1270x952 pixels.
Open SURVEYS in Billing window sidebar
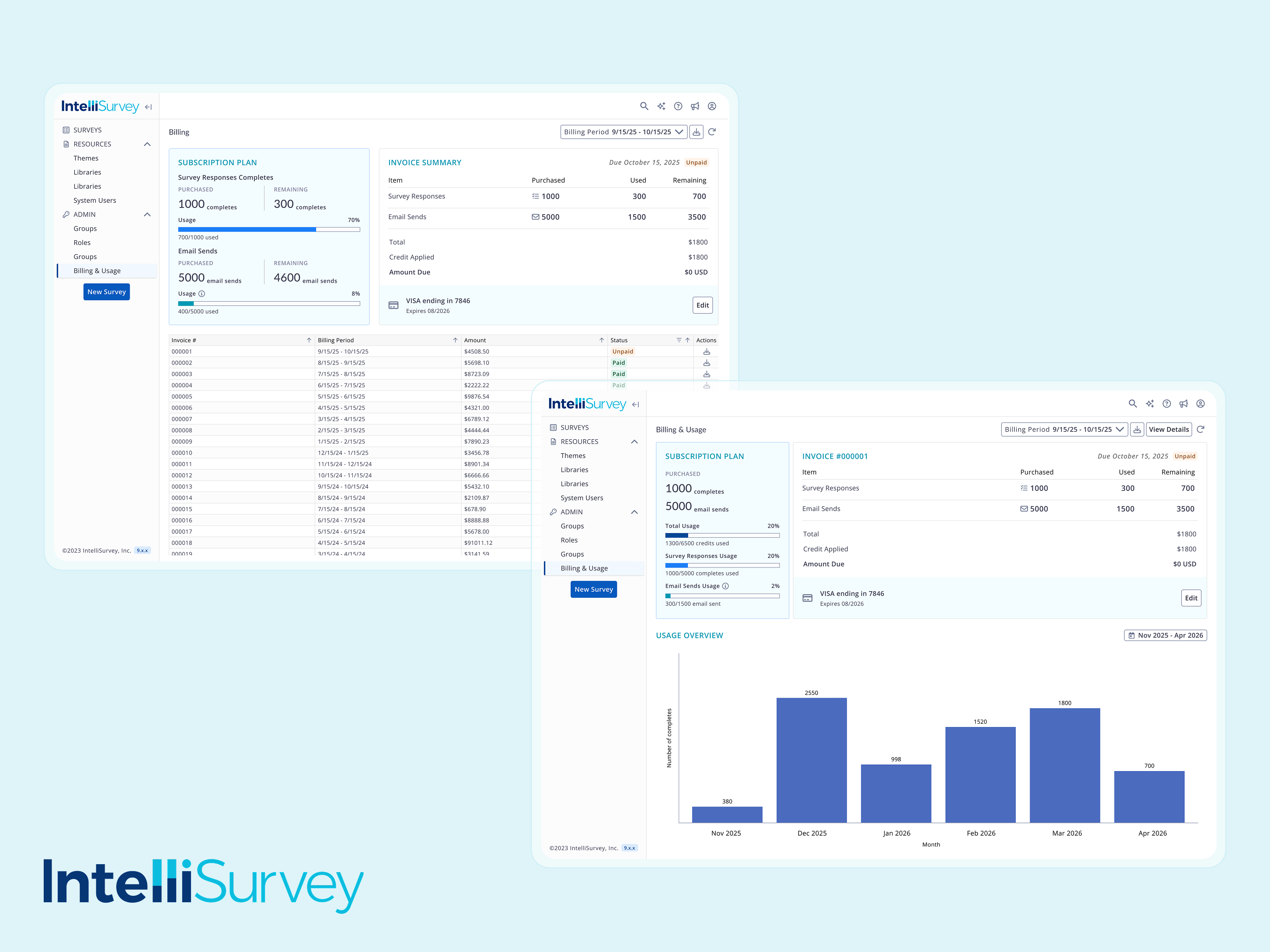(87, 130)
